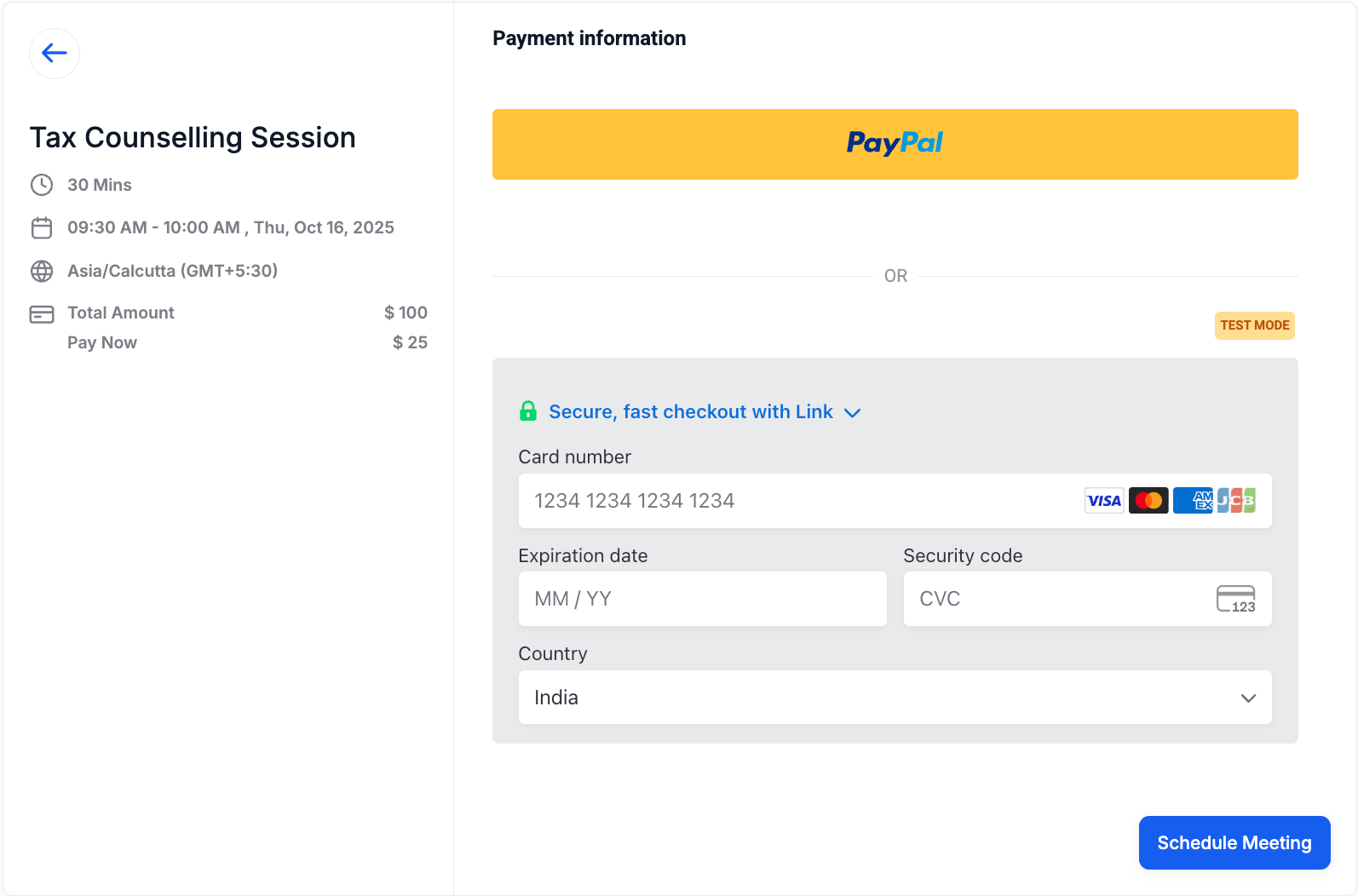Click the credit card icon beside Total Amount
This screenshot has height=896, width=1358.
pos(42,314)
